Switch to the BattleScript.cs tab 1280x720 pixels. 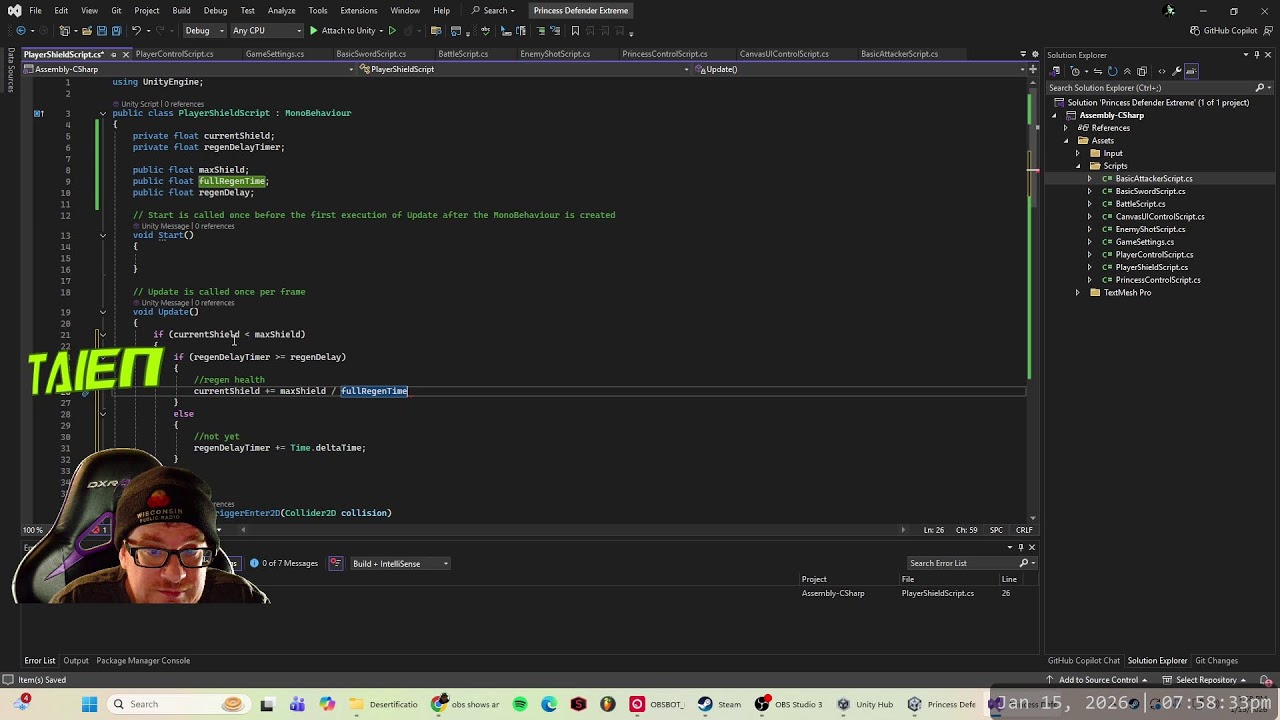click(x=463, y=54)
